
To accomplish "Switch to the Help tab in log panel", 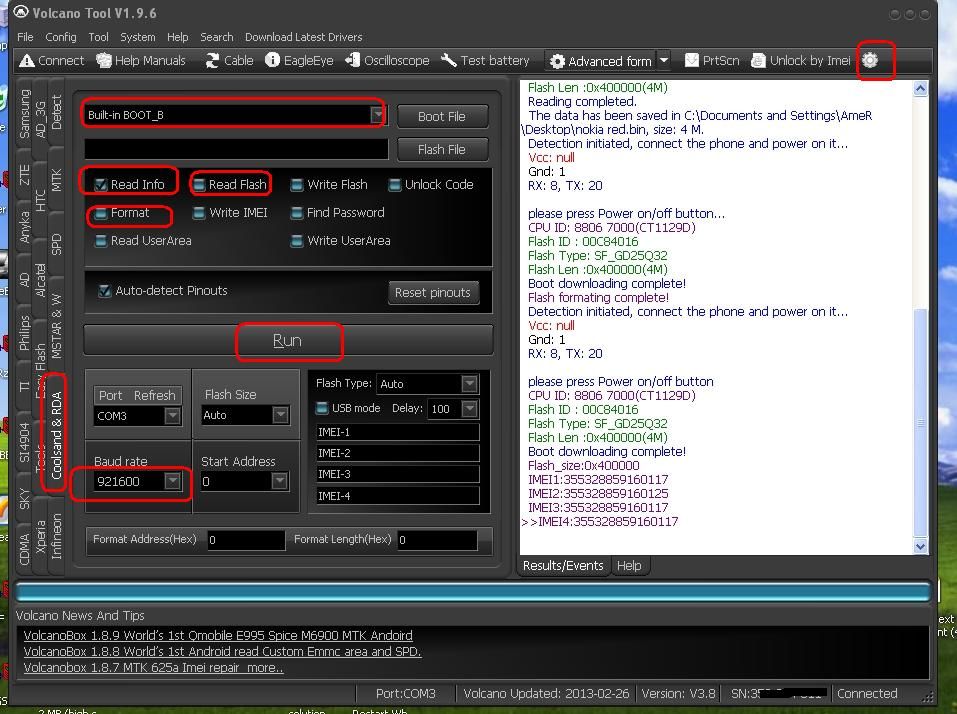I will (x=629, y=566).
